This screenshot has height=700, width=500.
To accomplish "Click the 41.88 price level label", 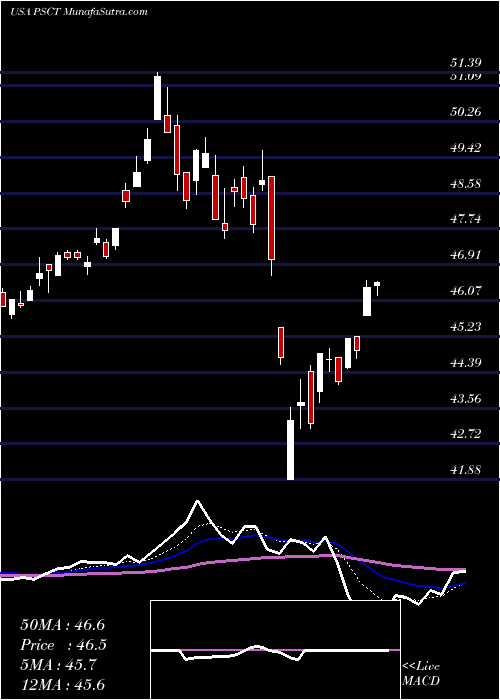I will (x=466, y=470).
